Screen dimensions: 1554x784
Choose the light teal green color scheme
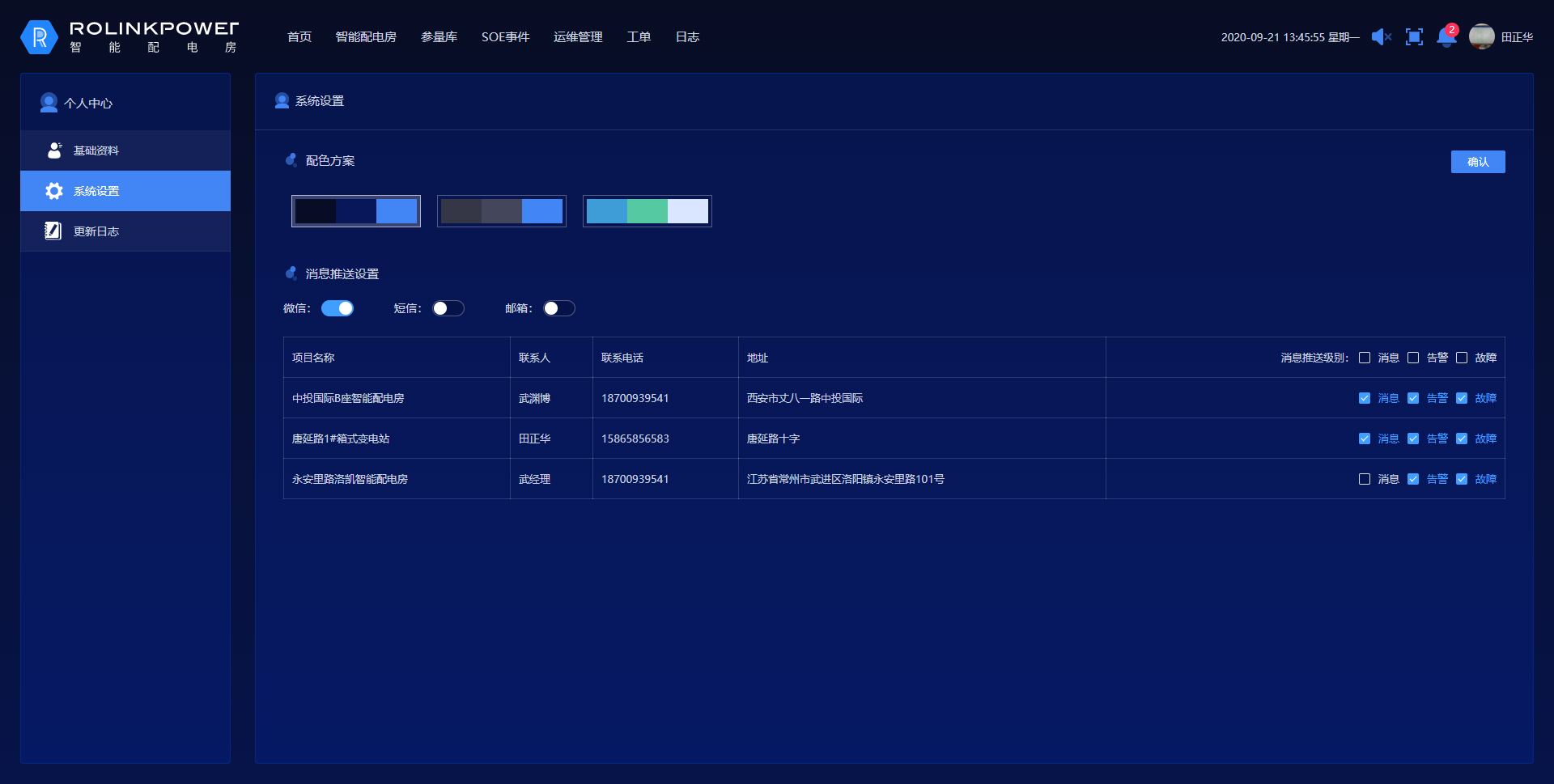pos(647,211)
